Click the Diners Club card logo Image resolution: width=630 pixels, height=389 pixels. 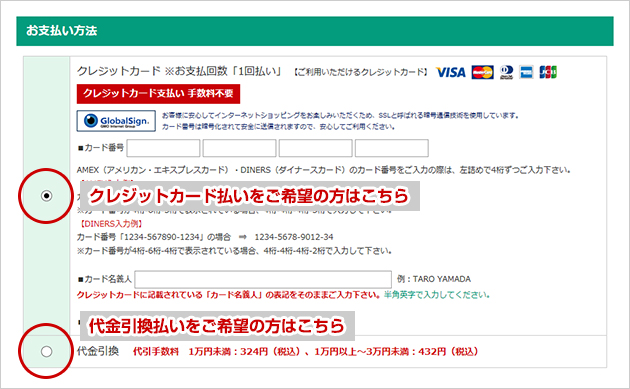(x=506, y=72)
